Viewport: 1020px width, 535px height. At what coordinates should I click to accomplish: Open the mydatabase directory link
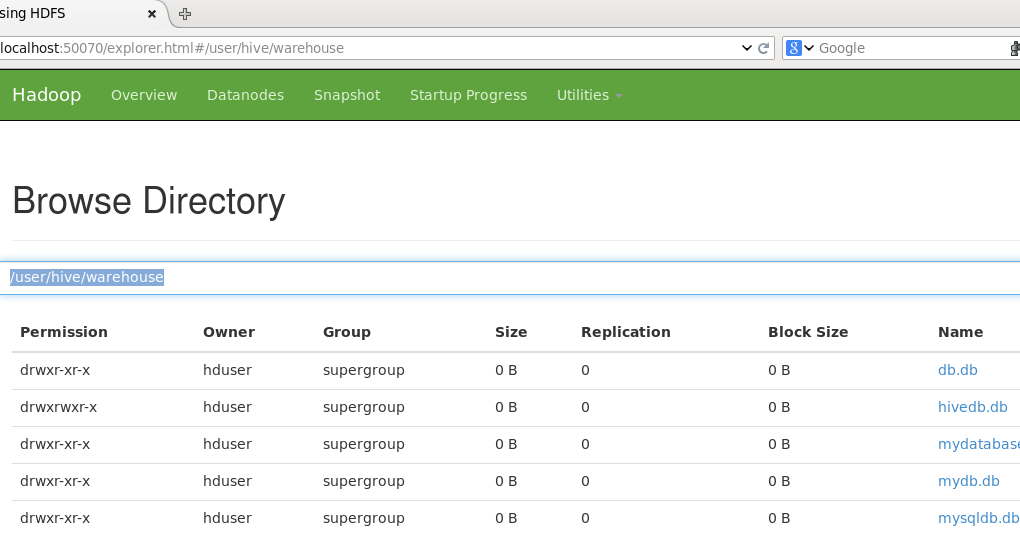(x=979, y=445)
